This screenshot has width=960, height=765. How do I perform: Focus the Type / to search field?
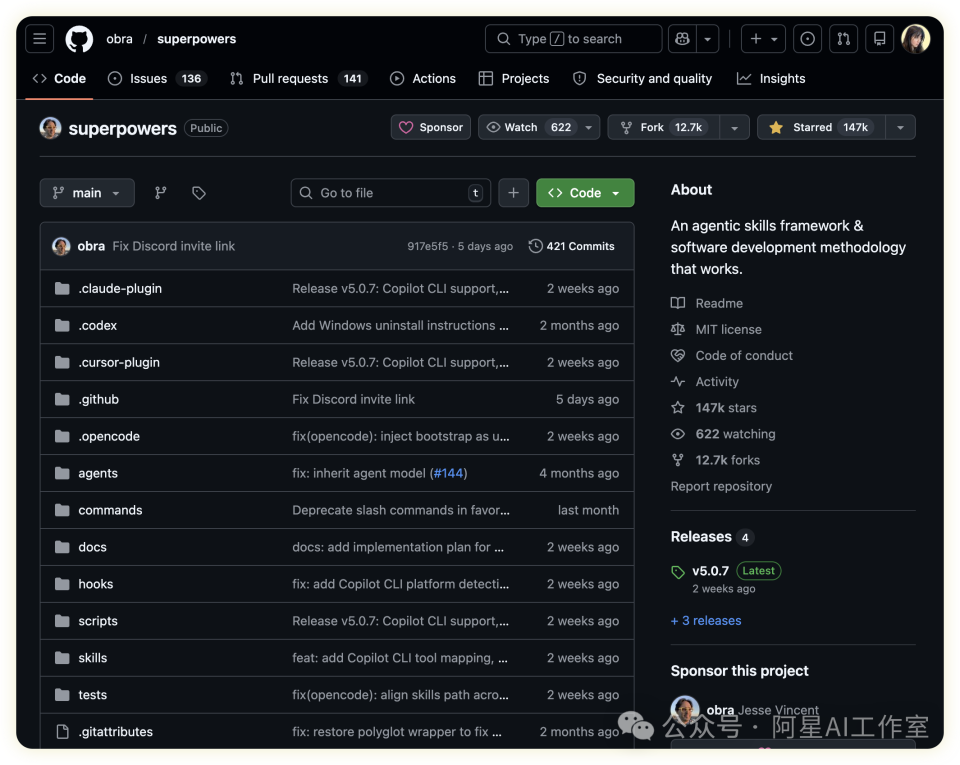[574, 39]
